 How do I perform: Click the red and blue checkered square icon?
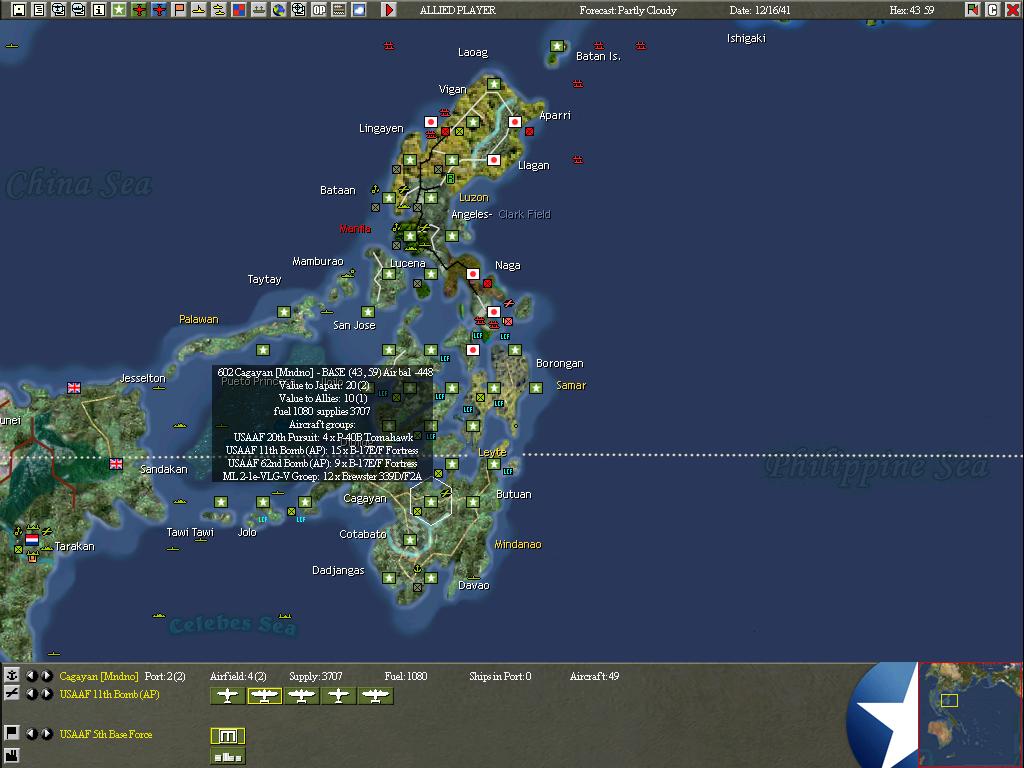click(x=239, y=10)
